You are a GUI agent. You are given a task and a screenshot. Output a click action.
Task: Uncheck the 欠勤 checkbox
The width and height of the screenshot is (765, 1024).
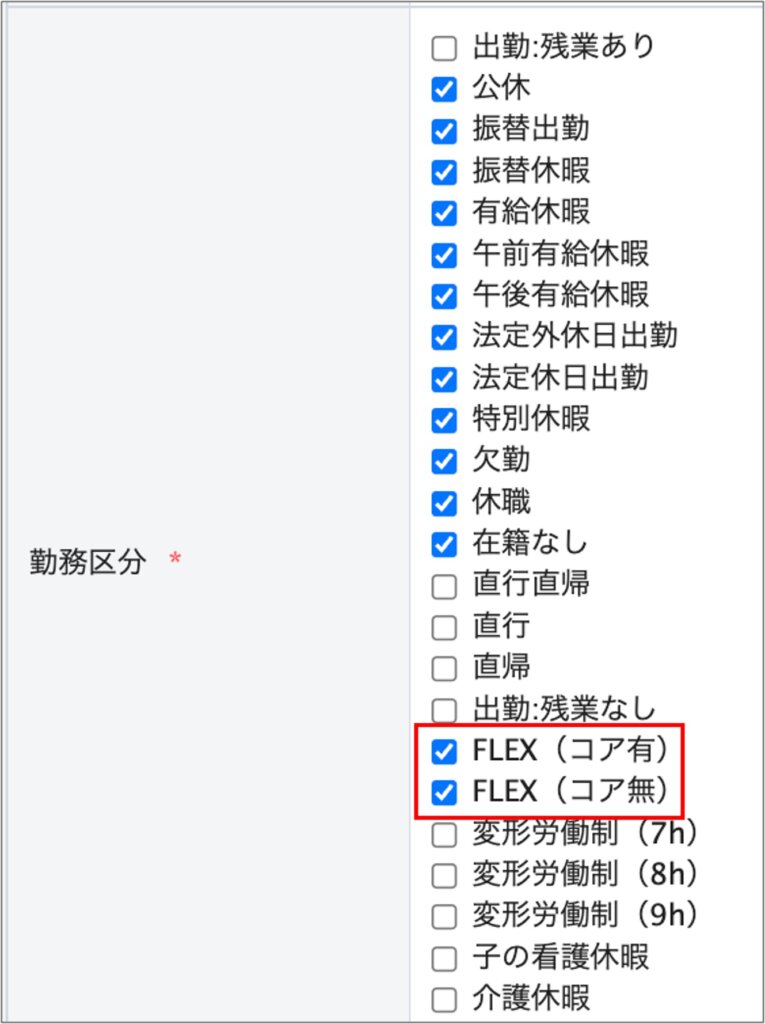coord(444,462)
